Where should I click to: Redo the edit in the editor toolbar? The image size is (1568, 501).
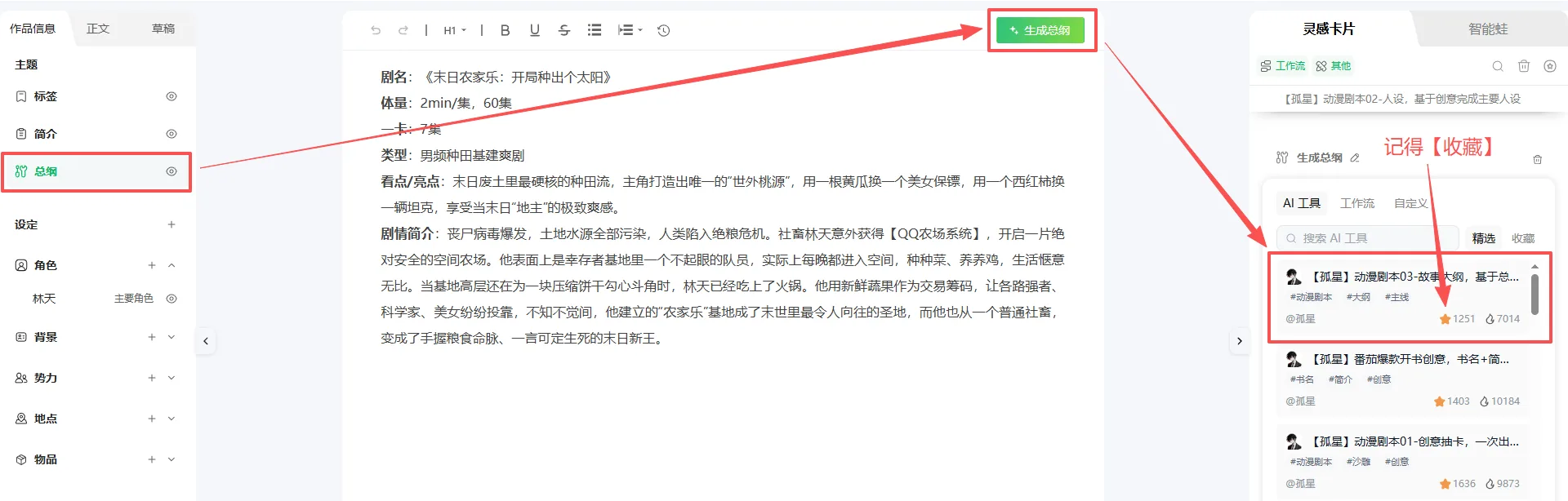pos(403,30)
